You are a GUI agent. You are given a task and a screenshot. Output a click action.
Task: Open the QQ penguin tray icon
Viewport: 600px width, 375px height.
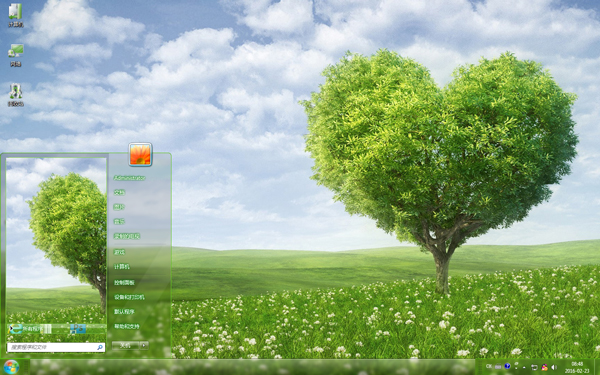[x=544, y=367]
